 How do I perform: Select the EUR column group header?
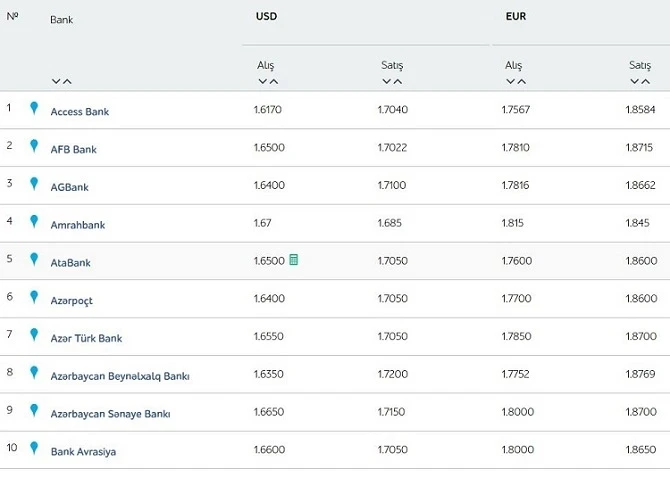click(516, 17)
